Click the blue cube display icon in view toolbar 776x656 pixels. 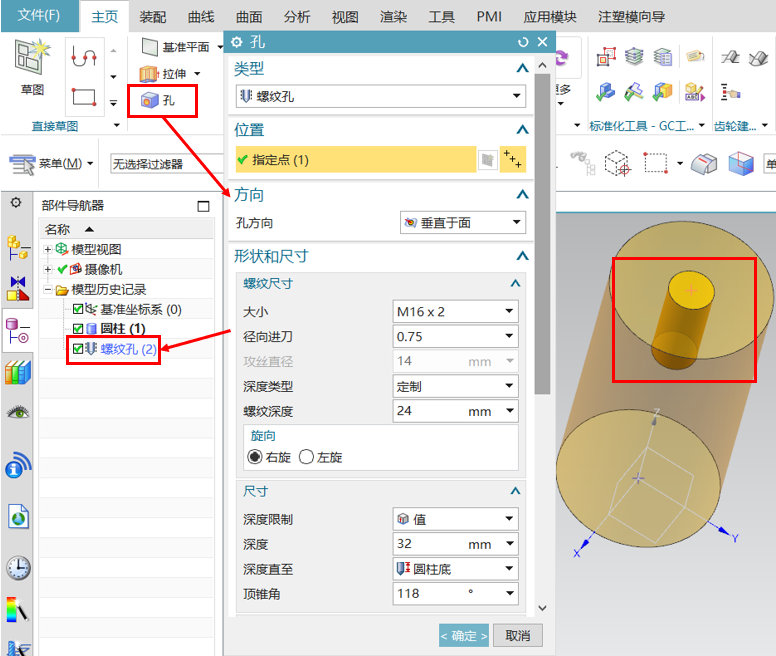741,163
